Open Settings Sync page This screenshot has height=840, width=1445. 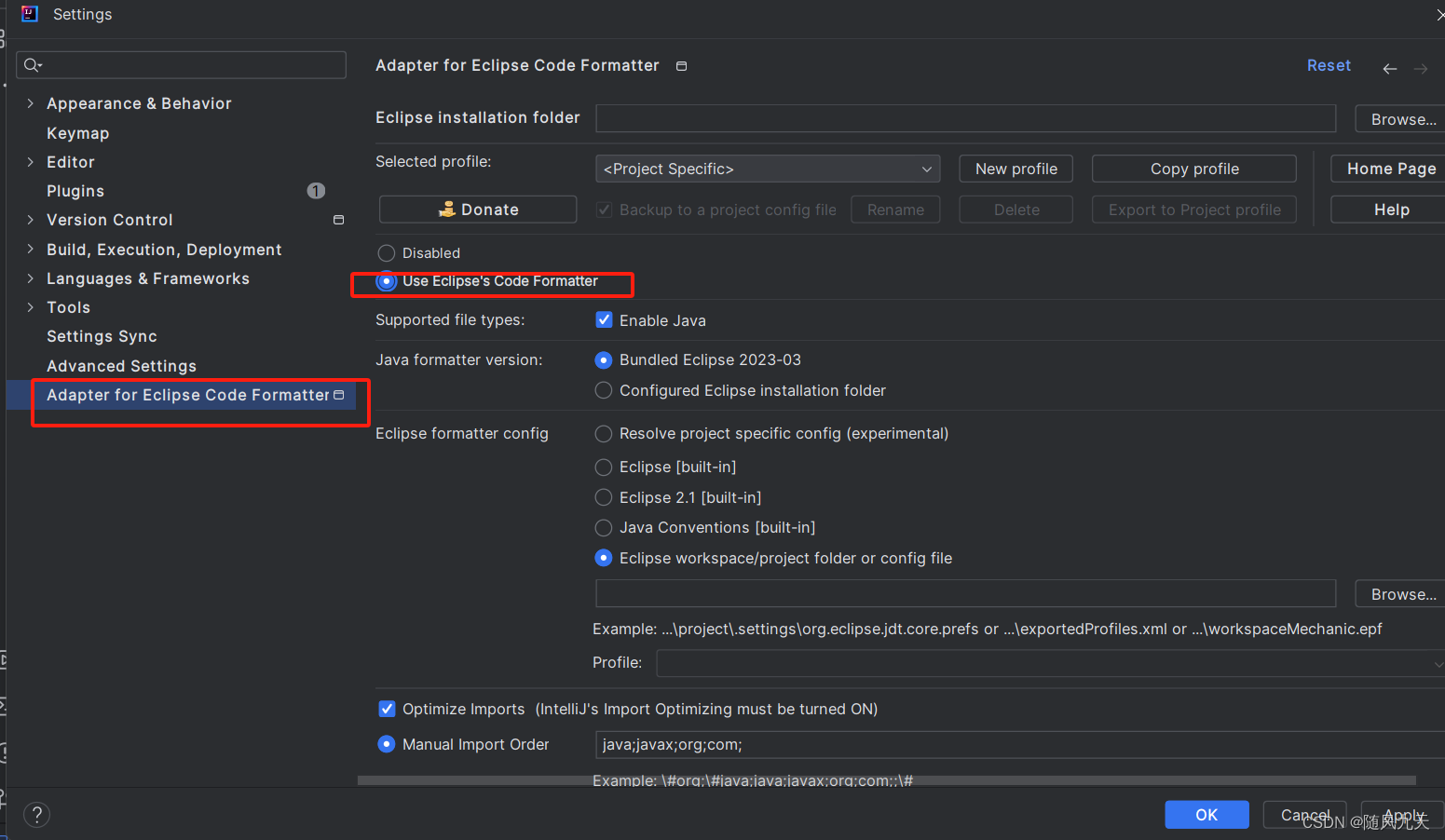[102, 336]
